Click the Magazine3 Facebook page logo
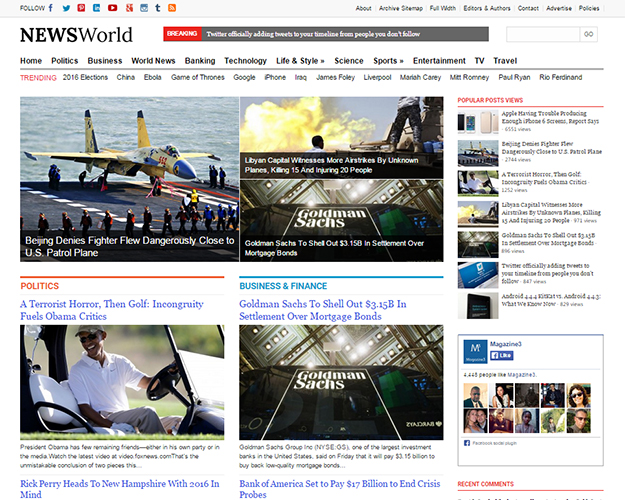 [476, 351]
